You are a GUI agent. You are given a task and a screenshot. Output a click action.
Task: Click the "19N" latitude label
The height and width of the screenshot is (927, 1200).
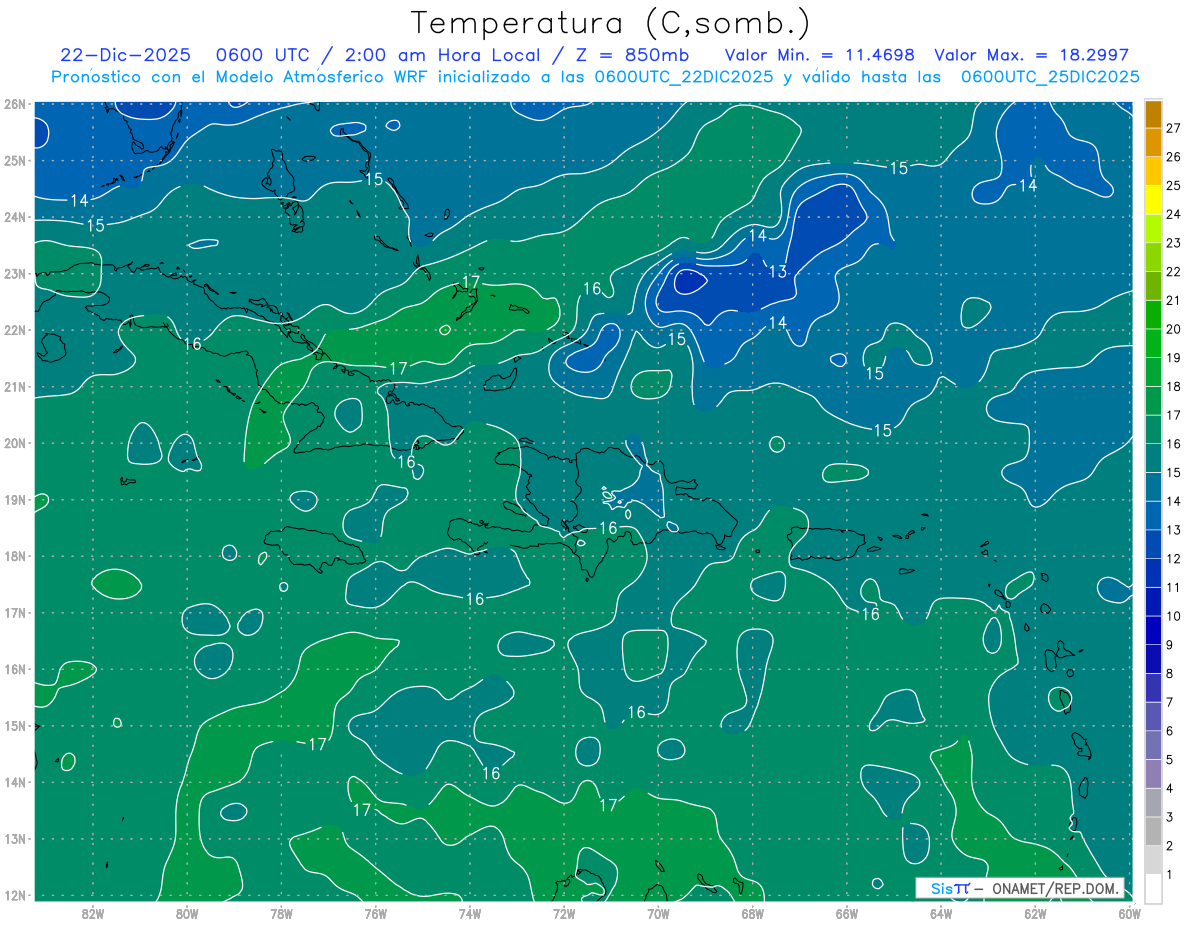(14, 499)
